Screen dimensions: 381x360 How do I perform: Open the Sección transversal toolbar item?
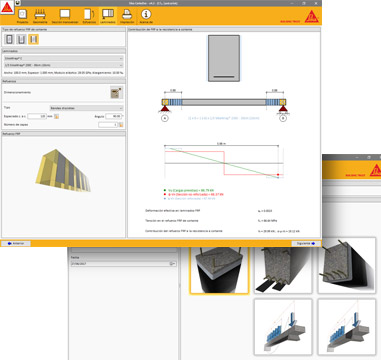pos(65,16)
